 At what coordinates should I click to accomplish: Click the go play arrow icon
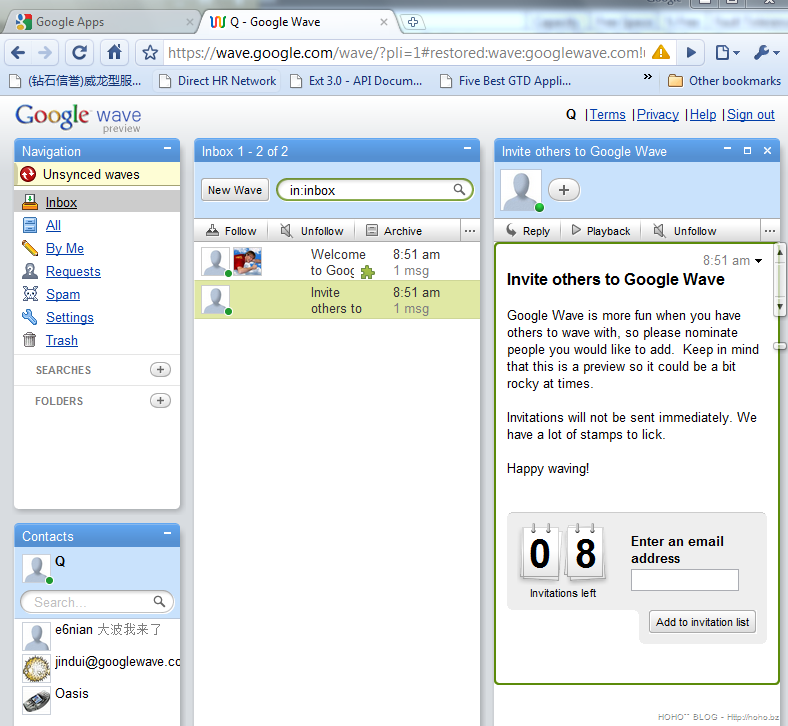[x=691, y=52]
